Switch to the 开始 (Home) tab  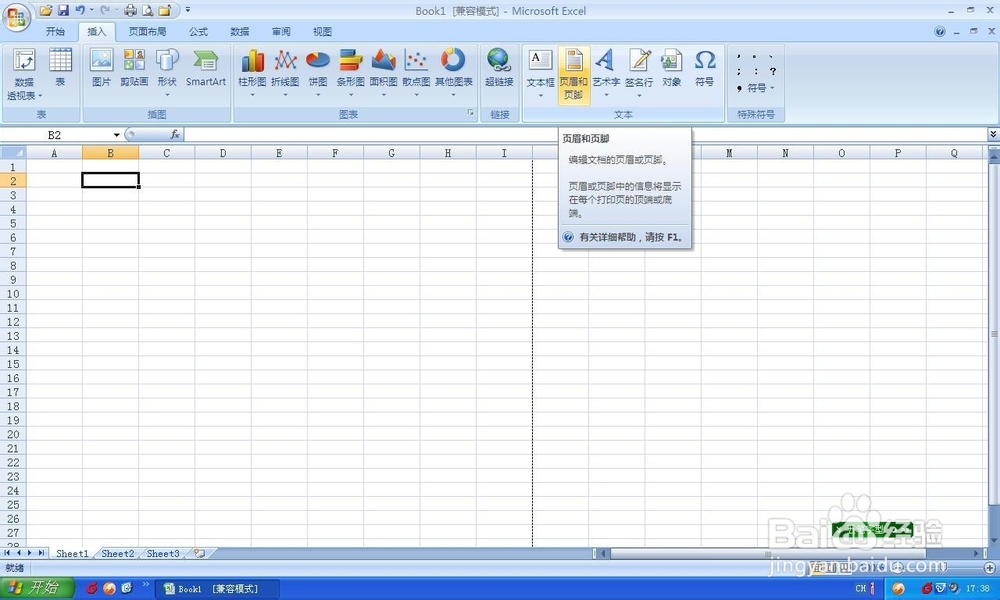coord(55,31)
